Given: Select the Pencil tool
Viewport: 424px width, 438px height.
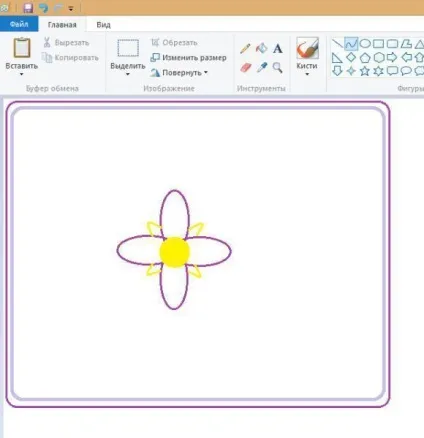Looking at the screenshot, I should tap(245, 49).
